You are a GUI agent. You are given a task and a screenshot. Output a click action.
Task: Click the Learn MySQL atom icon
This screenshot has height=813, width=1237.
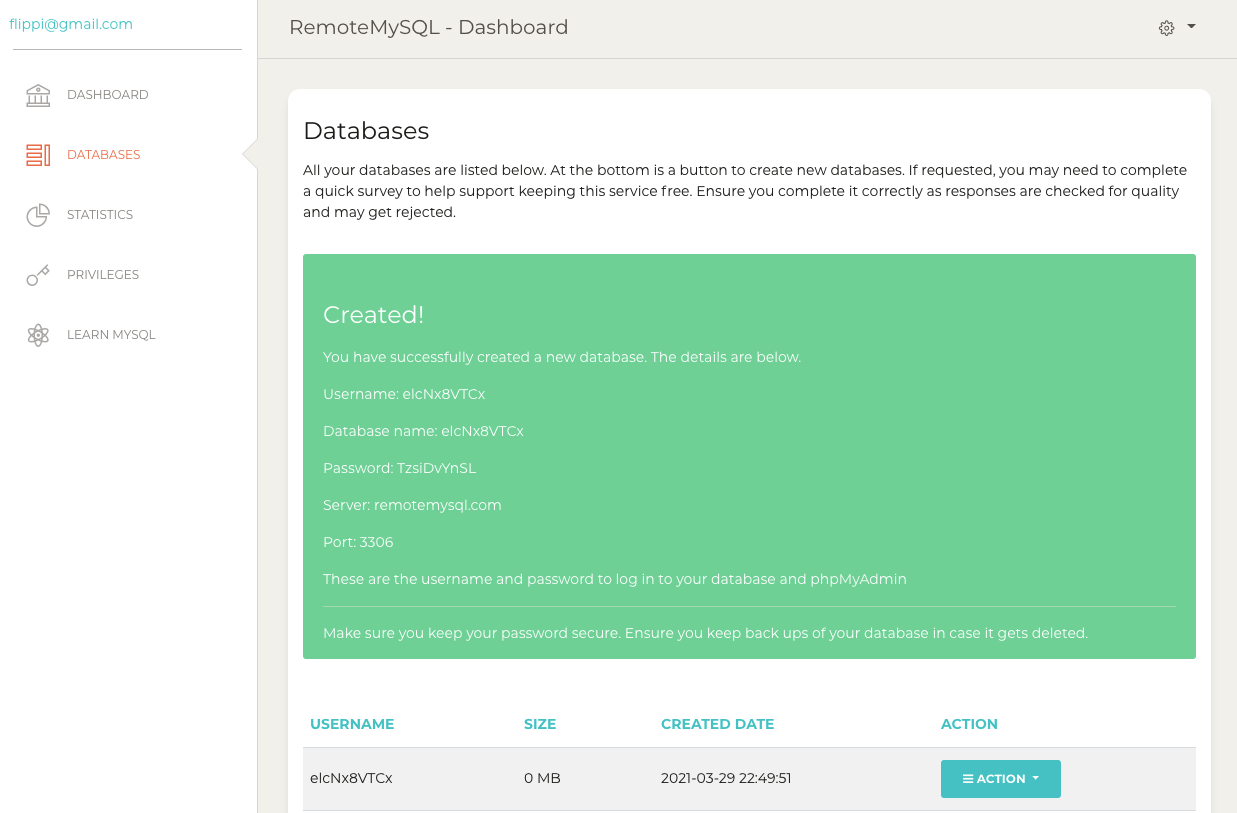38,335
